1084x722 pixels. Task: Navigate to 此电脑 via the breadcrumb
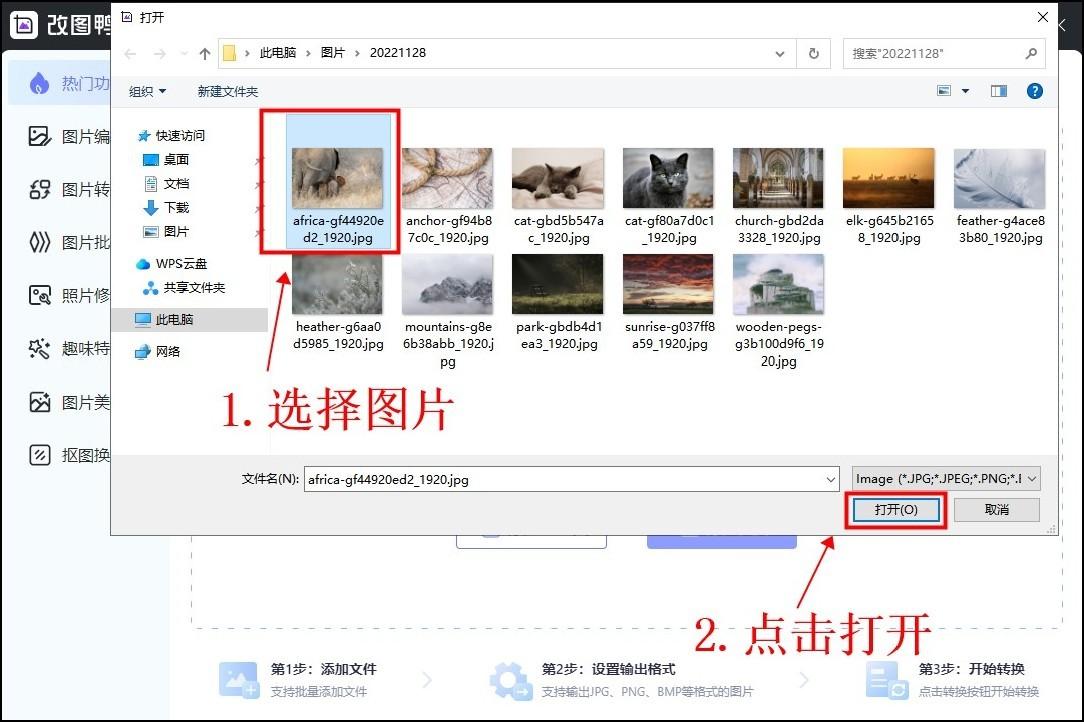(x=279, y=53)
